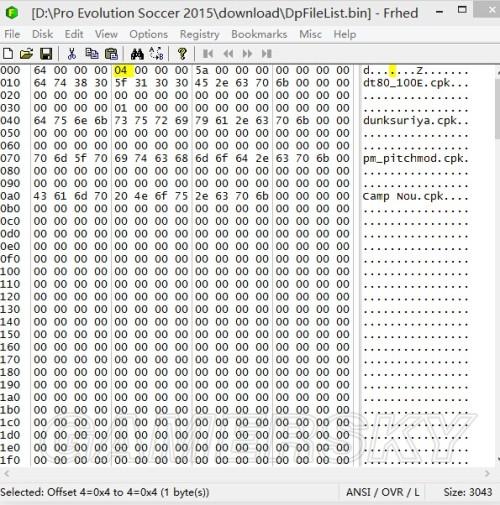Jump to first sector toolbar button

pyautogui.click(x=208, y=54)
